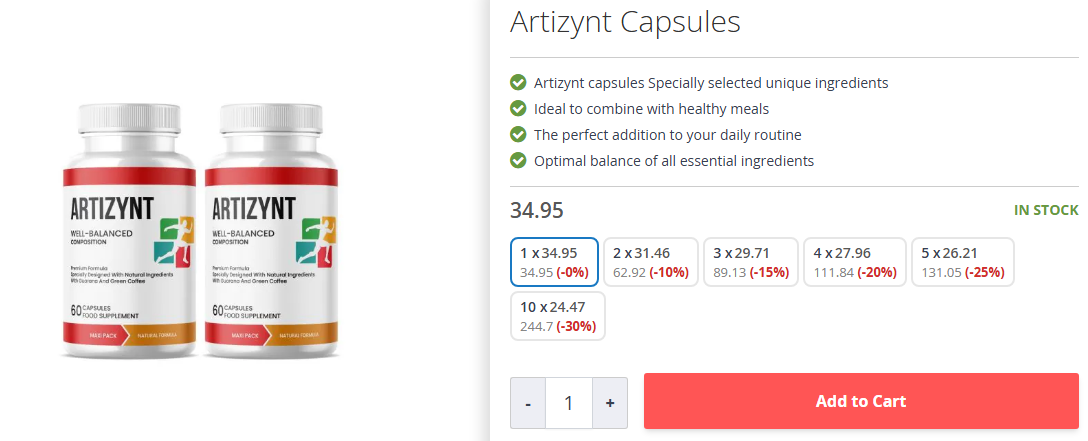Click the checkmark next to 'Optimal balance' line
The width and height of the screenshot is (1088, 441).
518,160
